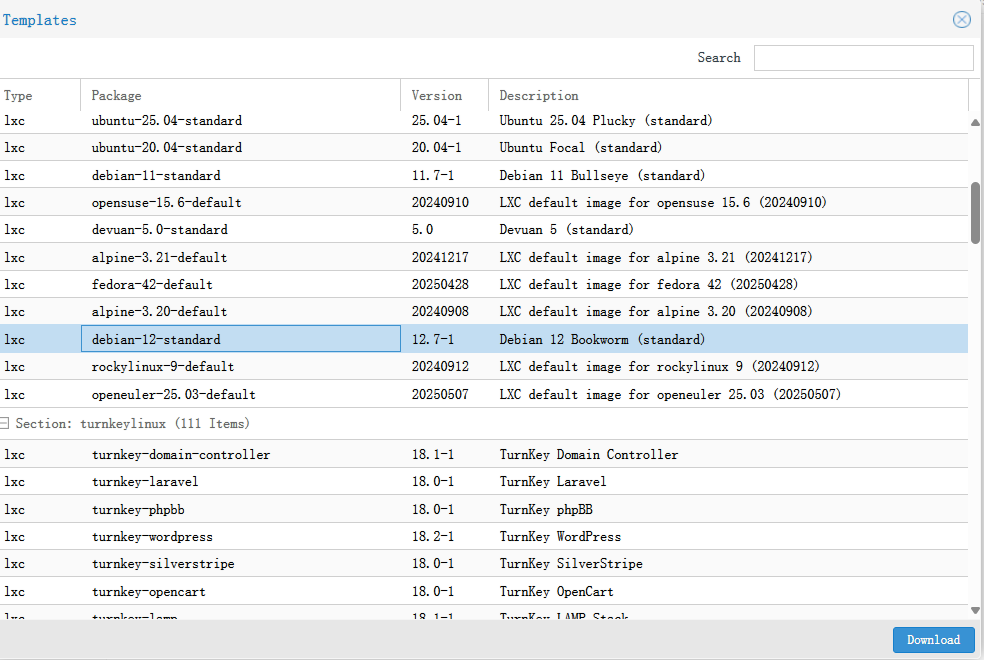
Task: Select the devuan-5.0-standard package
Action: click(x=159, y=230)
